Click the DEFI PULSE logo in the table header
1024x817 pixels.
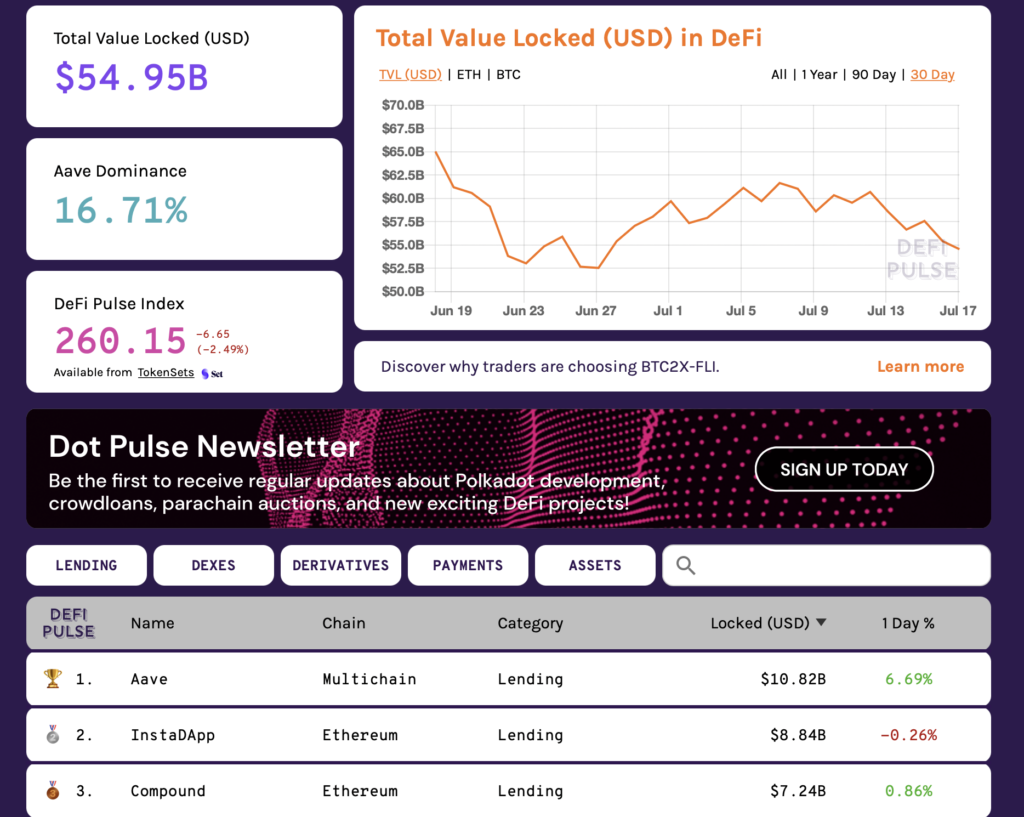[x=68, y=622]
